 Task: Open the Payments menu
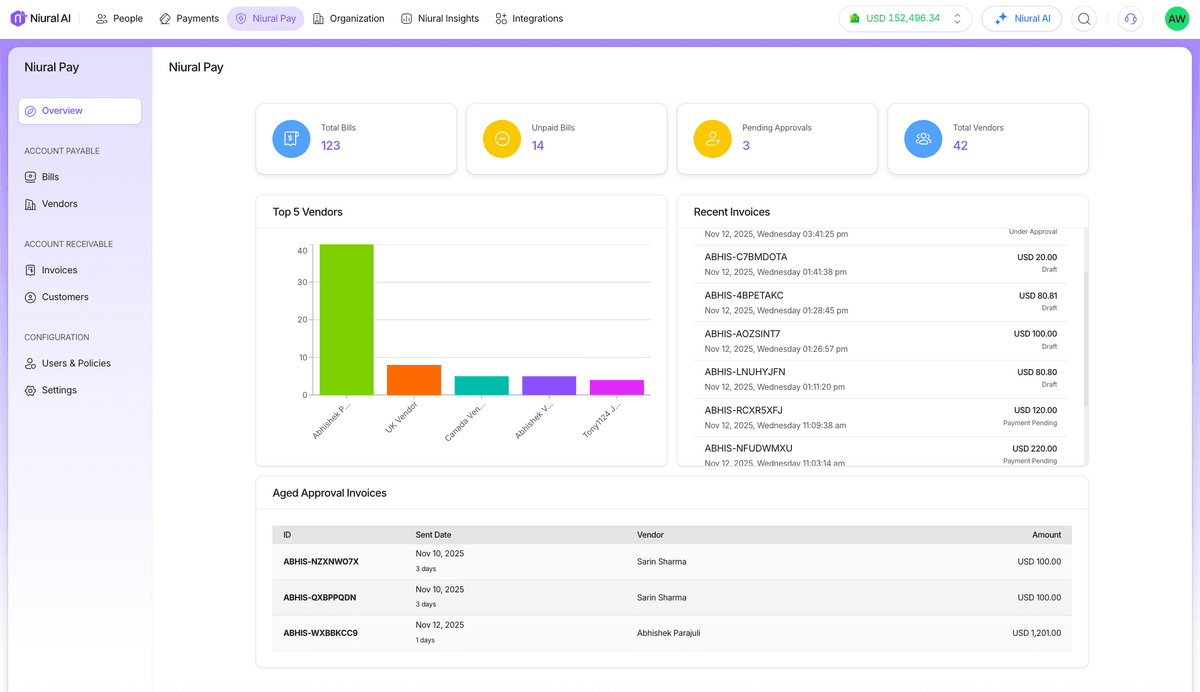click(x=189, y=18)
